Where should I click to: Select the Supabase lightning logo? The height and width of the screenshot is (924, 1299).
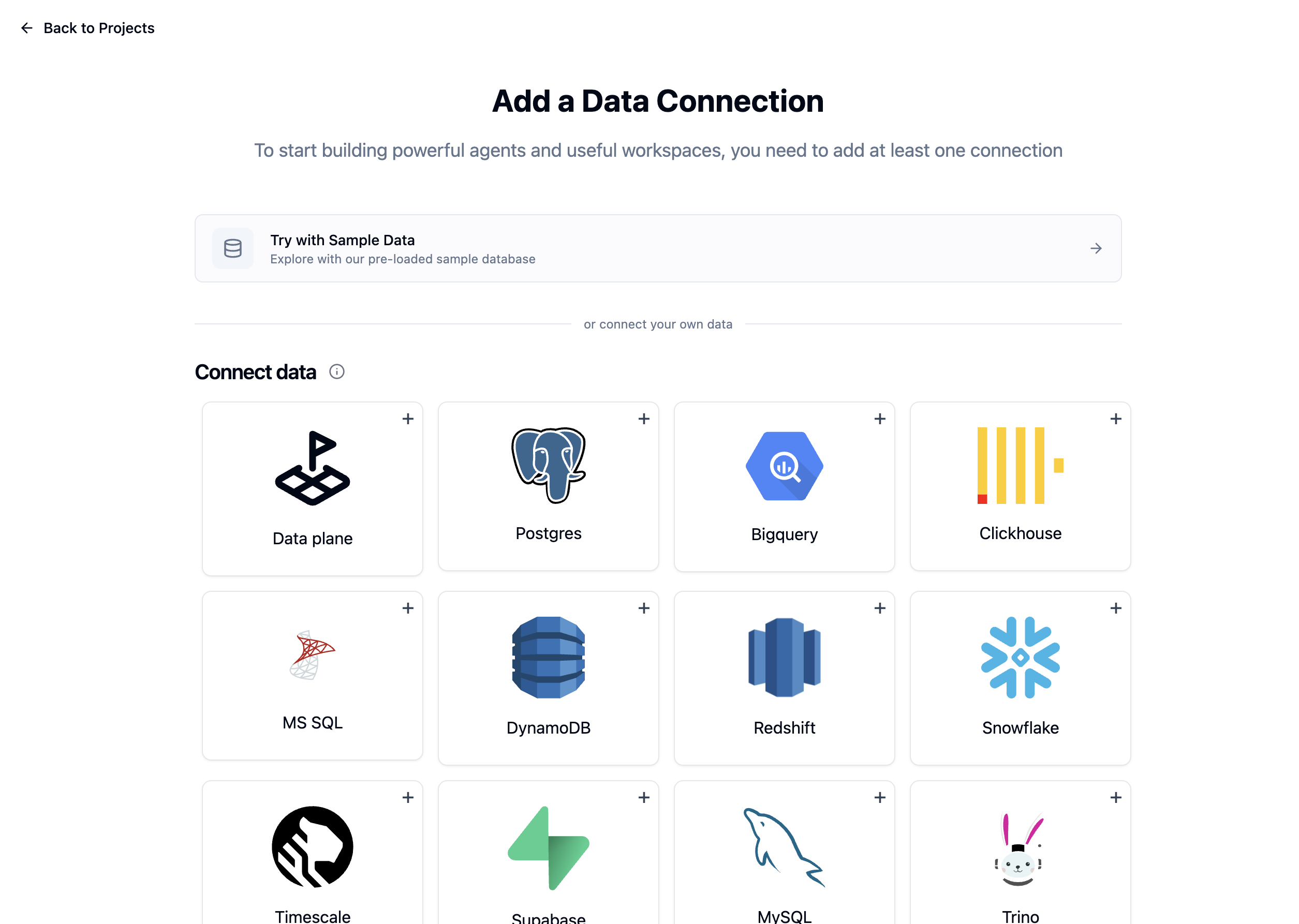(548, 848)
